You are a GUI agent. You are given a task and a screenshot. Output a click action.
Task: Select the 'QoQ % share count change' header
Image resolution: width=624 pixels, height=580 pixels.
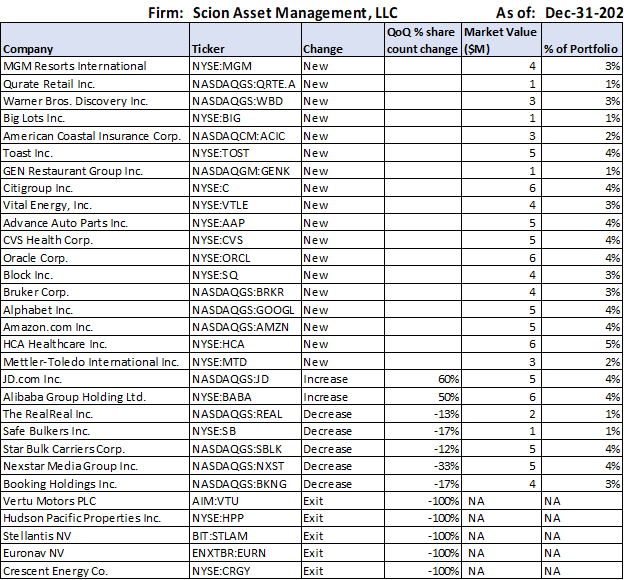pos(423,40)
